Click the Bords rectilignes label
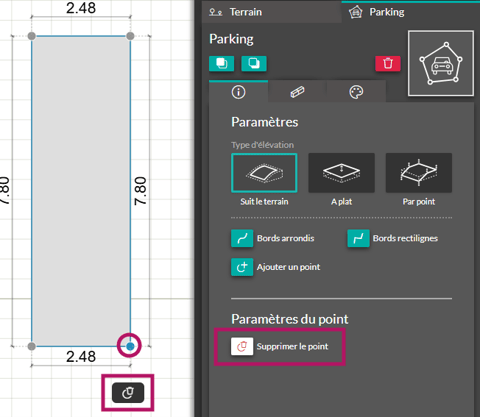Screen dimensions: 480x417 tap(405, 238)
